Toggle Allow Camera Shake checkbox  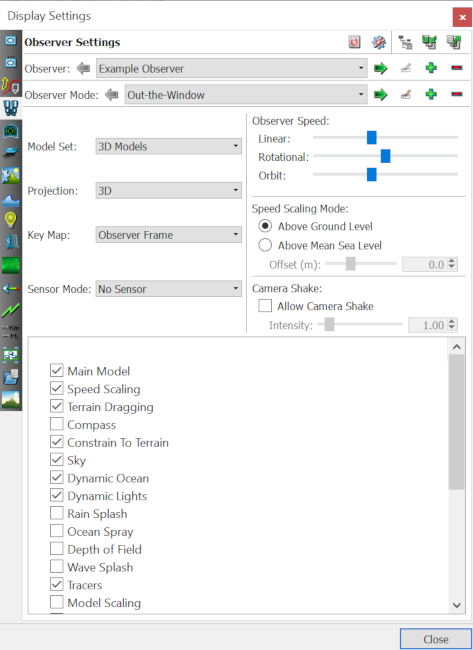[x=265, y=306]
